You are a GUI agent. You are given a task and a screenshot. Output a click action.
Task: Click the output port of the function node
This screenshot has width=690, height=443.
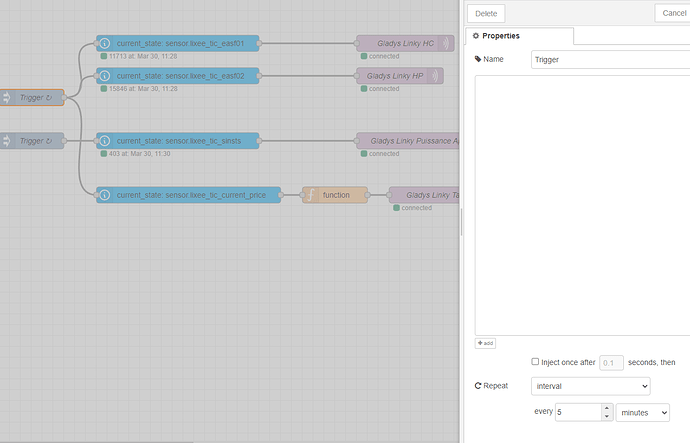(x=367, y=195)
